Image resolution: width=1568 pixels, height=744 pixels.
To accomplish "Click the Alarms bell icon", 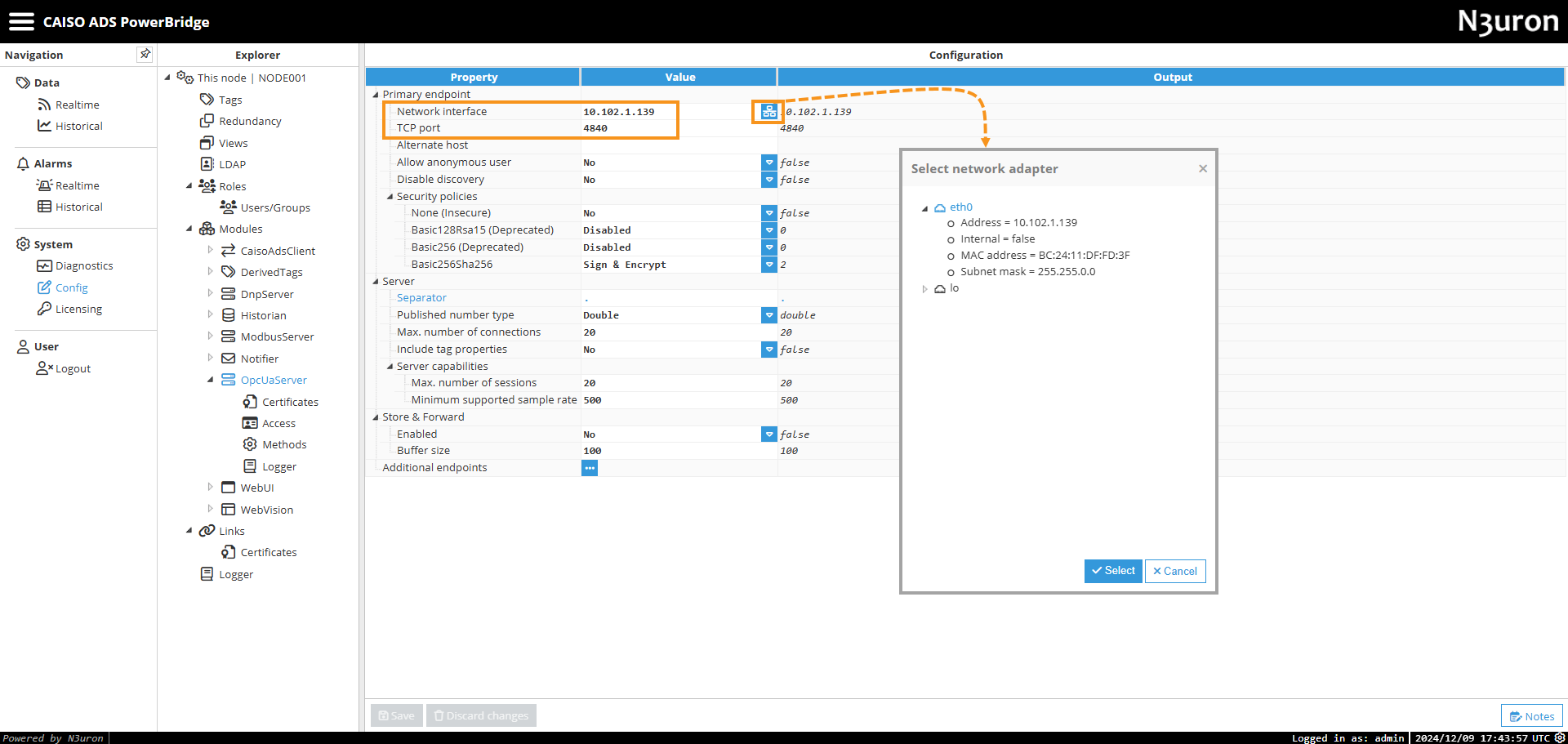I will click(x=23, y=163).
